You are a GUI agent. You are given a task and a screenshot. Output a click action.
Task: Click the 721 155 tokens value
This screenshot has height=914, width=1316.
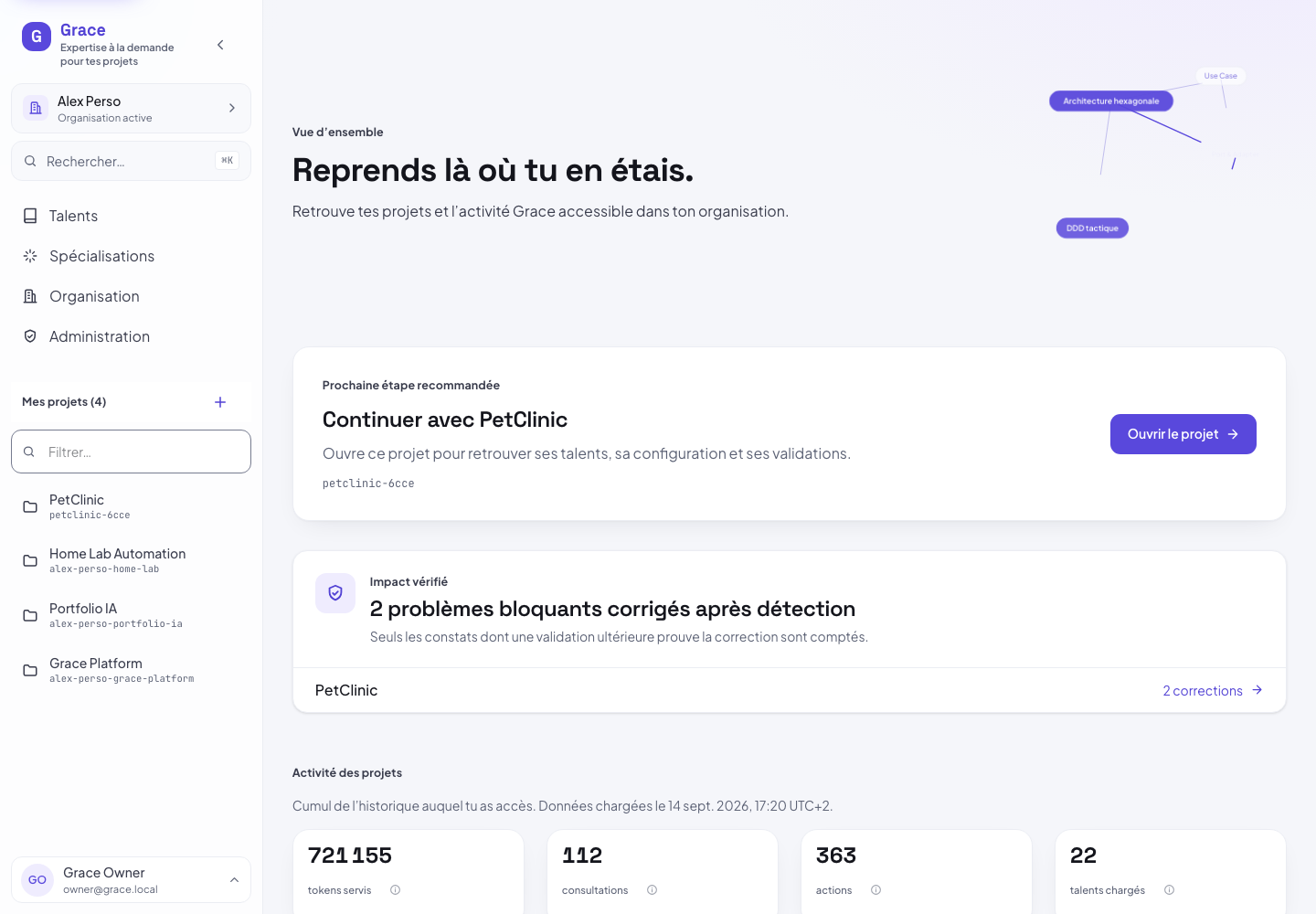[350, 856]
